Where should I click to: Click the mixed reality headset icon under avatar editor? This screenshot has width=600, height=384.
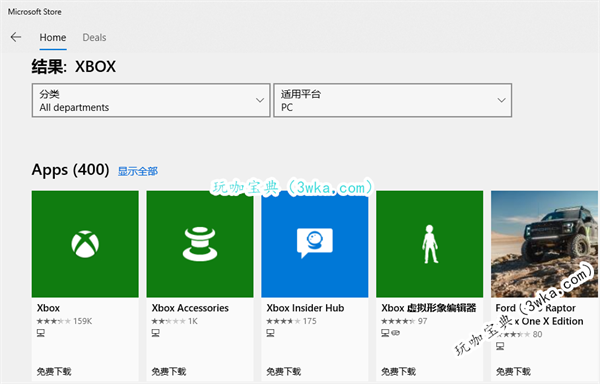click(395, 333)
